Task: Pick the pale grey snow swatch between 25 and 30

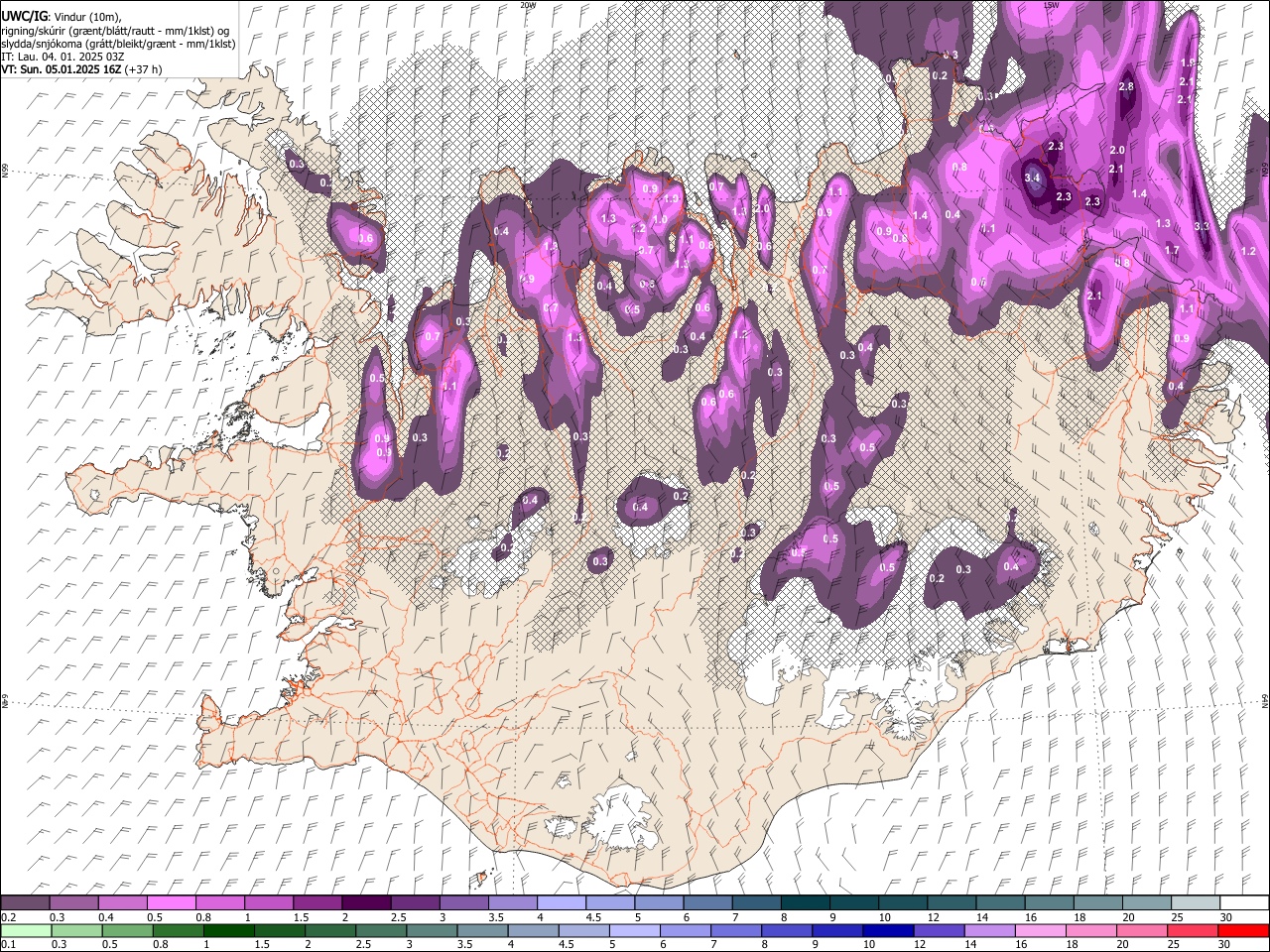Action: 1195,903
